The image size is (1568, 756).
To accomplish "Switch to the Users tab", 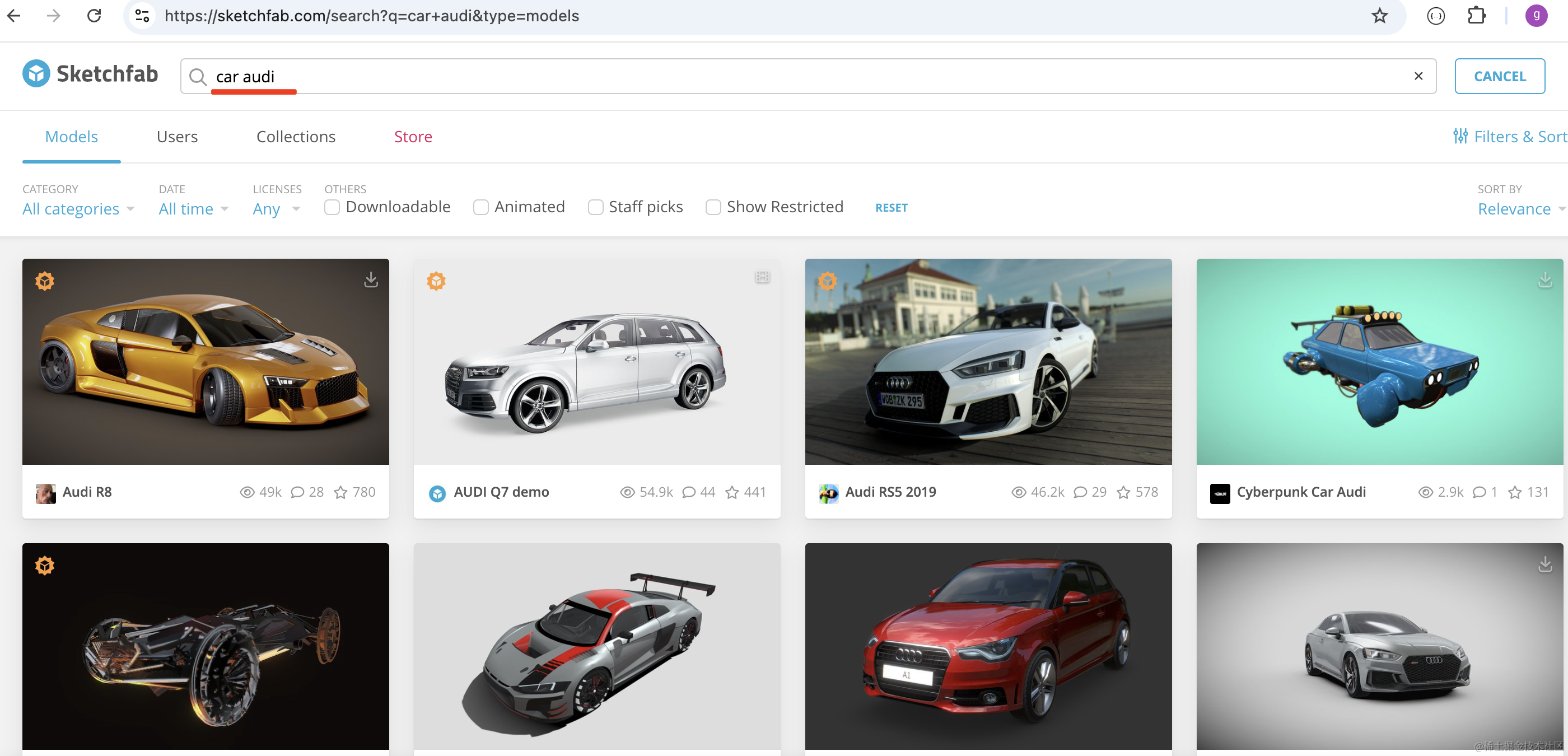I will pyautogui.click(x=177, y=136).
